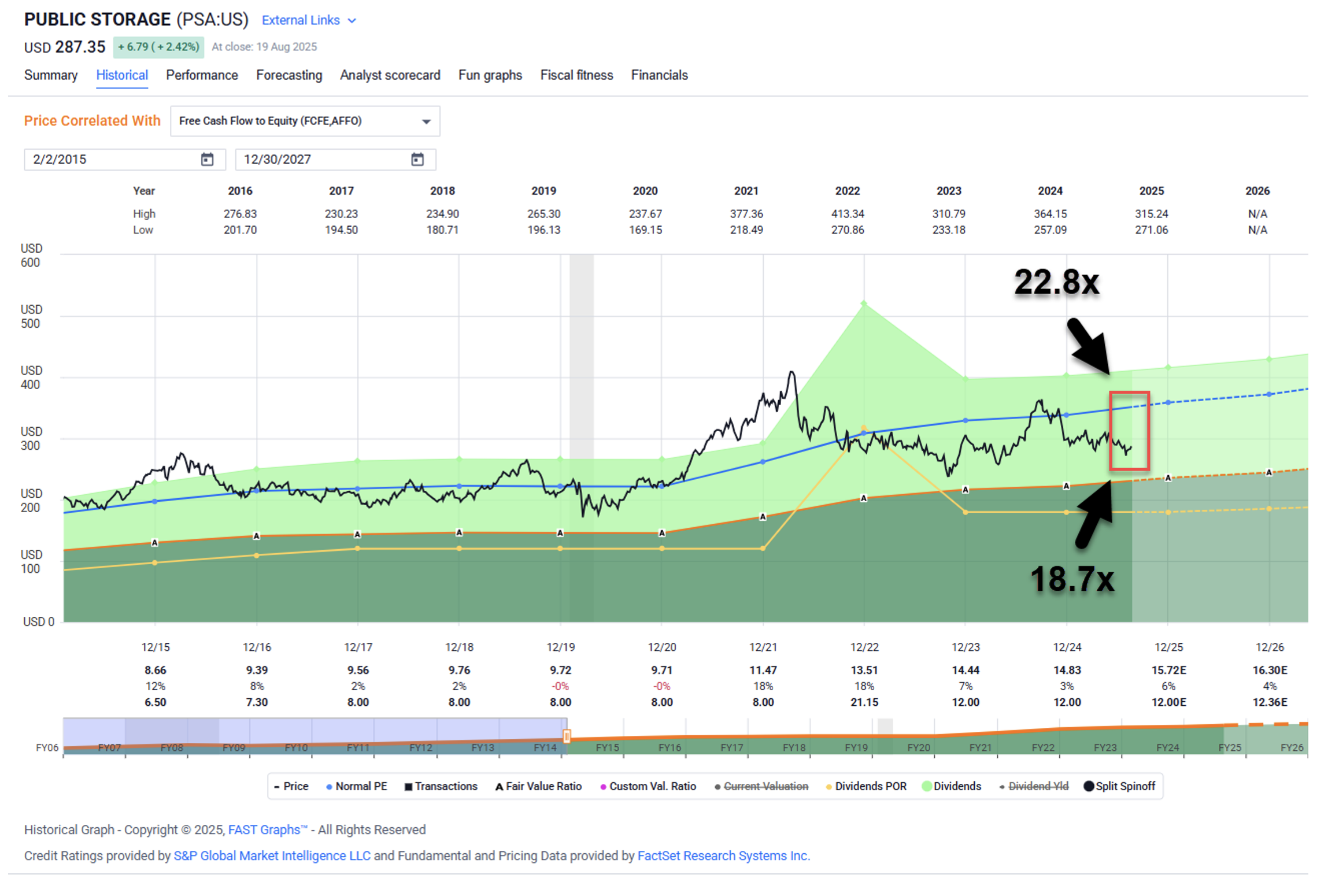Toggle the Normal PE legend series
Image resolution: width=1339 pixels, height=896 pixels.
click(x=356, y=786)
